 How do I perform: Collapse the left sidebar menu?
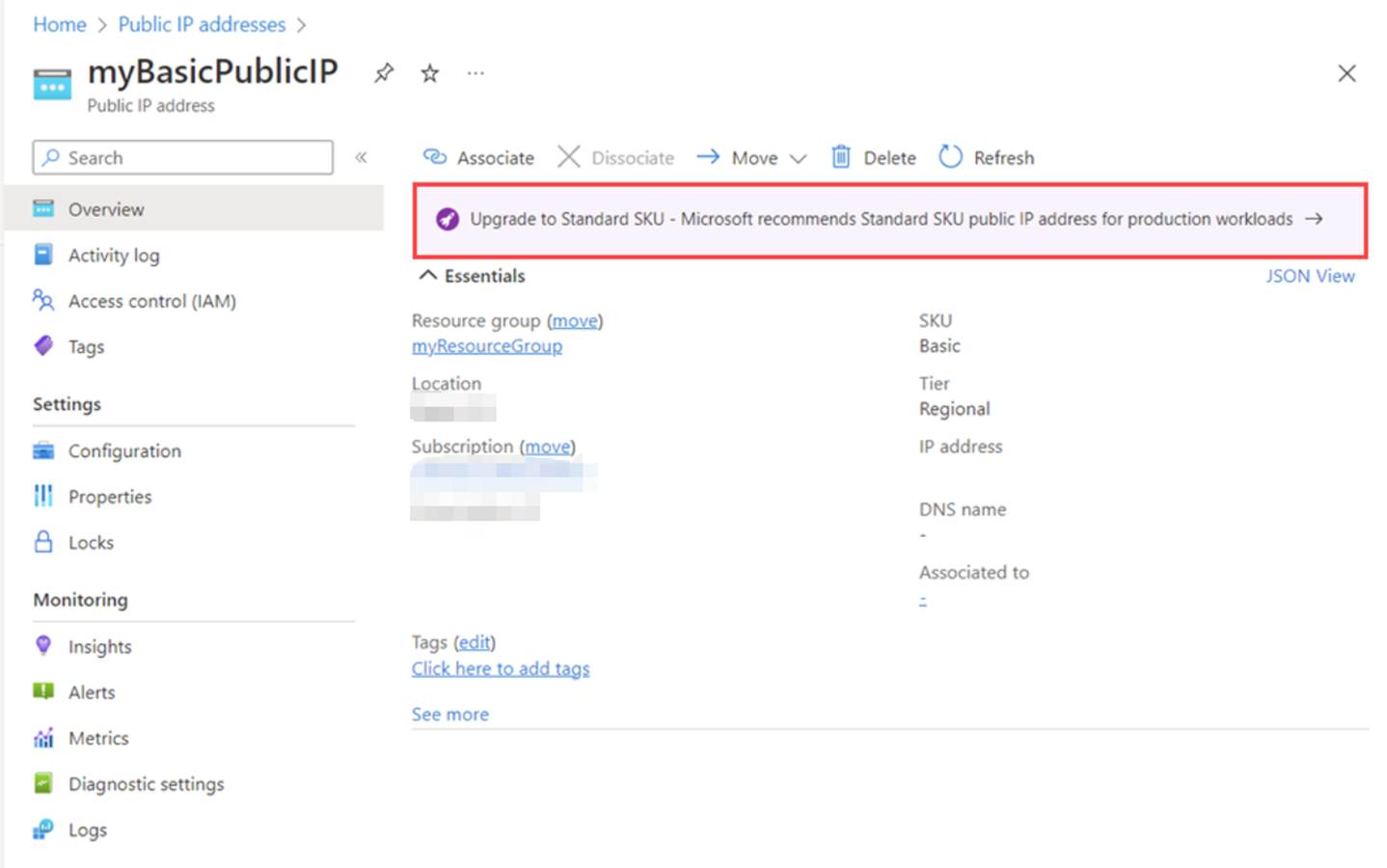pyautogui.click(x=361, y=157)
